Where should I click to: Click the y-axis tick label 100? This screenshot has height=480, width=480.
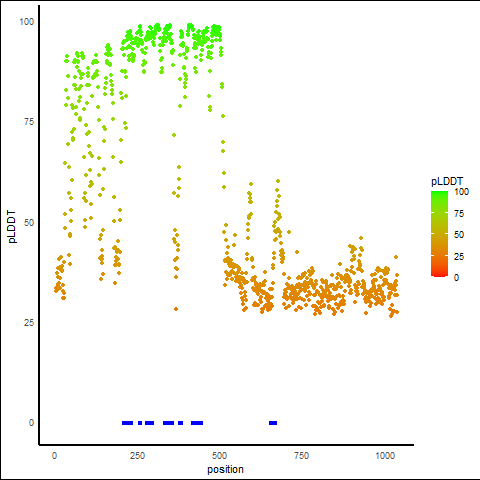(27, 22)
